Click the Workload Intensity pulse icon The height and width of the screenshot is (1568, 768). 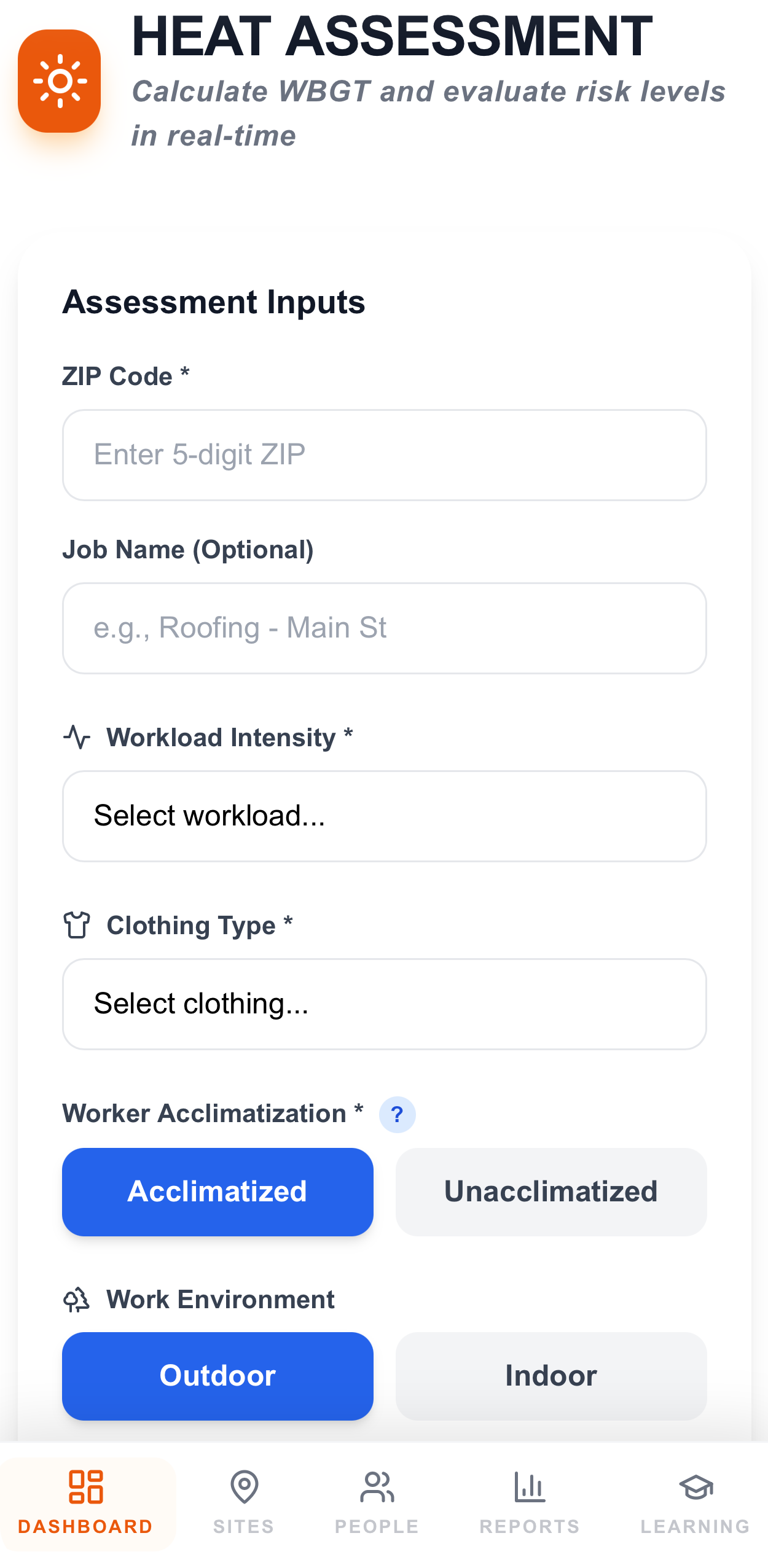pyautogui.click(x=77, y=736)
